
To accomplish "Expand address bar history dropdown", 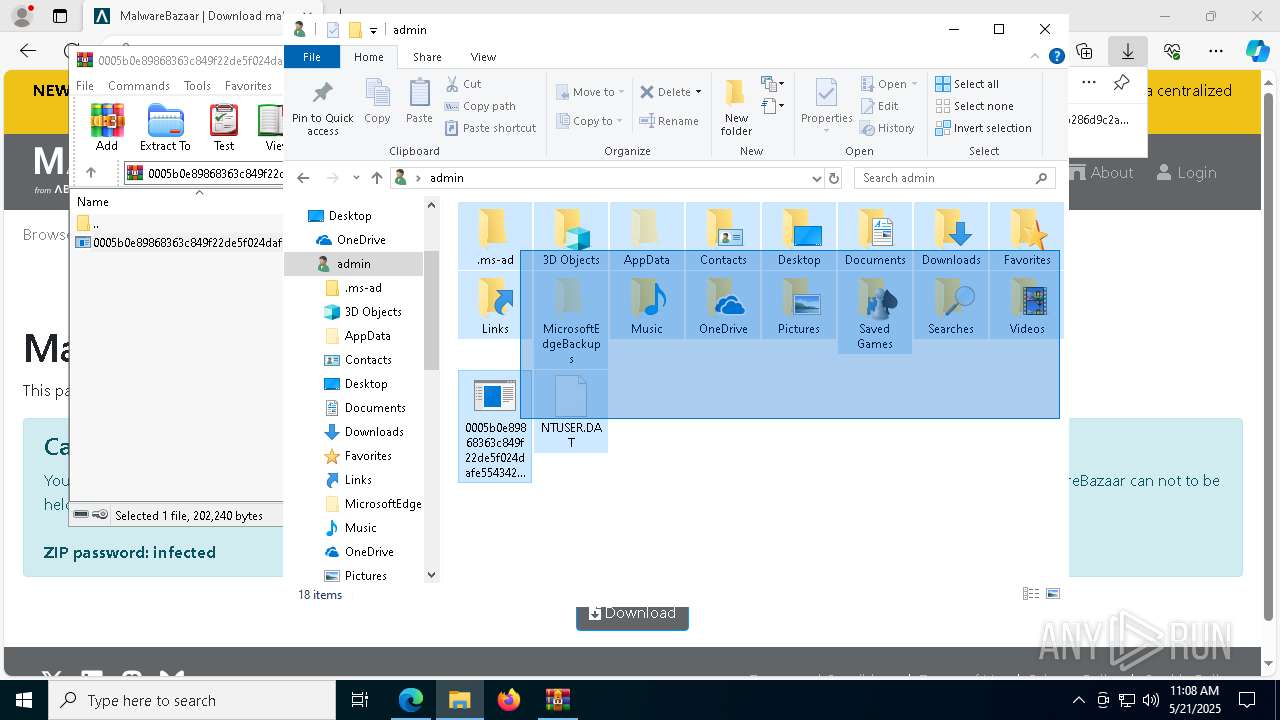I will (x=817, y=178).
